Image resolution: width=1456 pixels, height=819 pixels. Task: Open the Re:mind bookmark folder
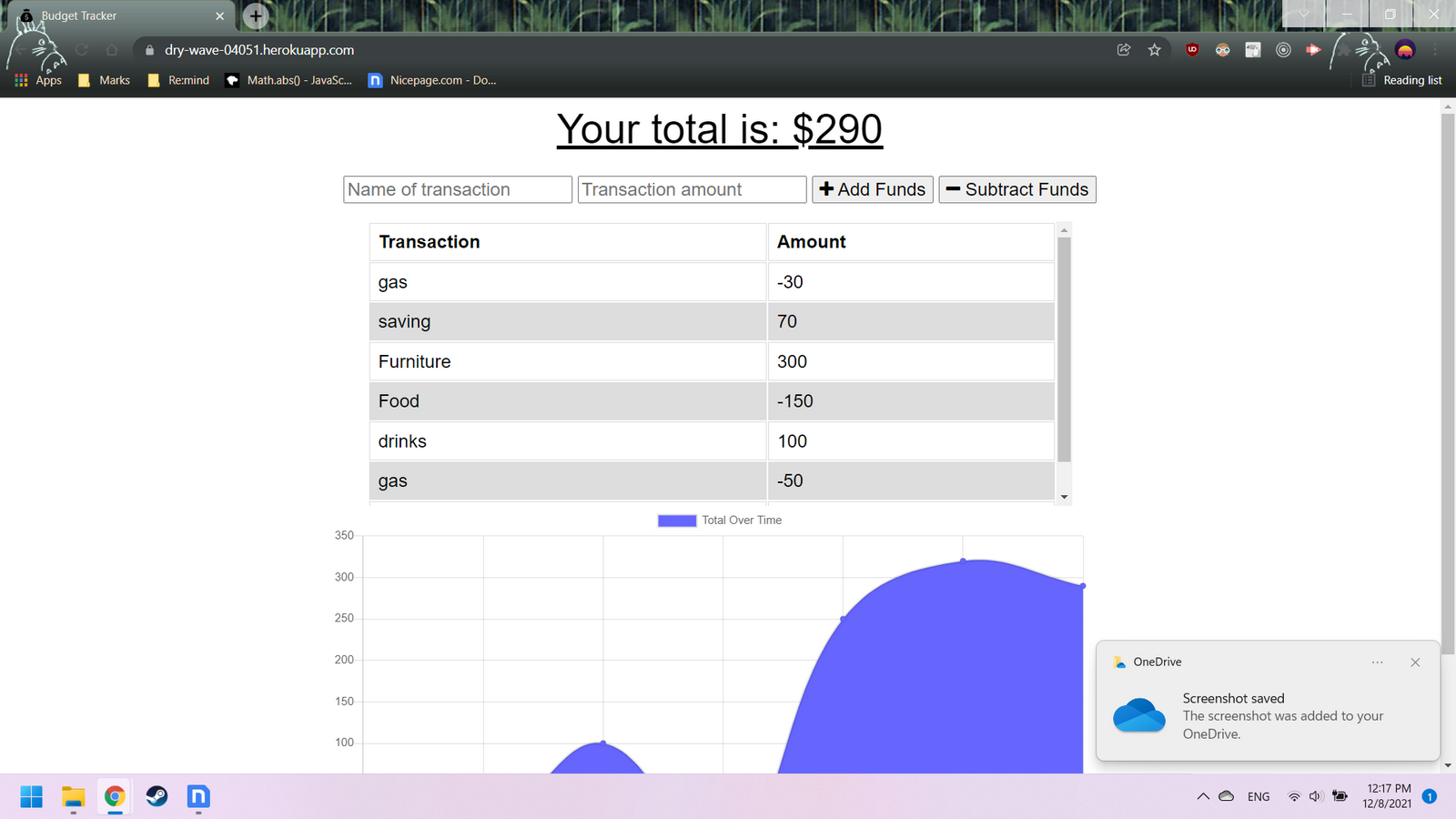pos(178,80)
